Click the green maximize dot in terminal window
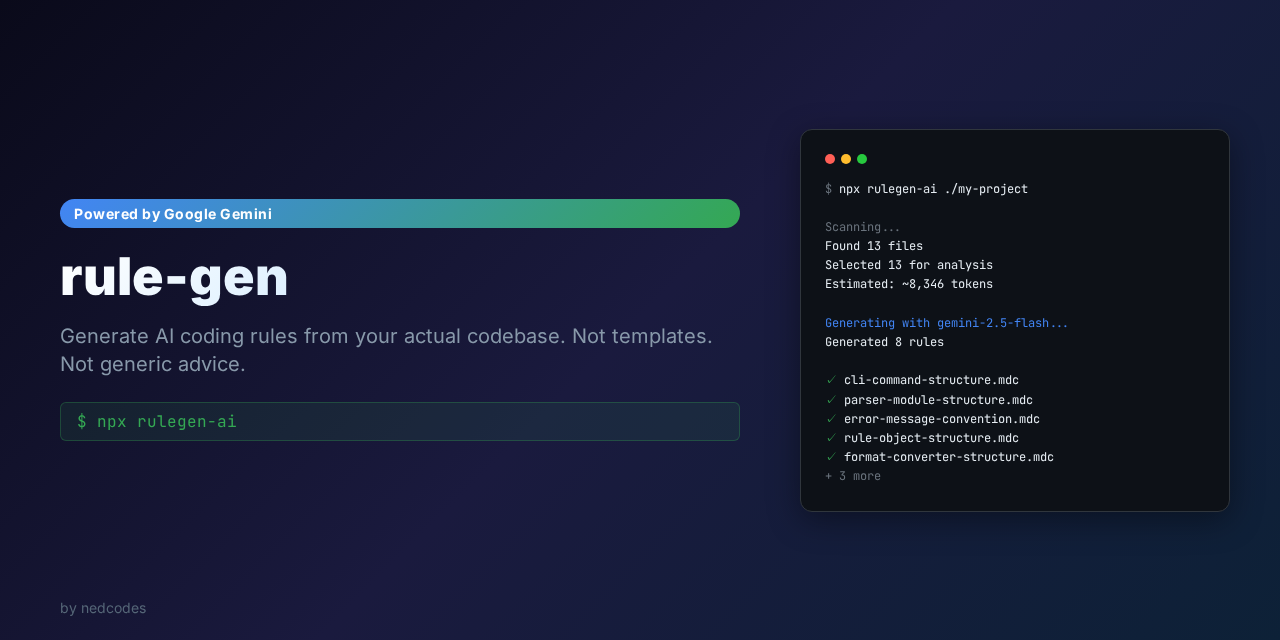1280x640 pixels. coord(862,159)
